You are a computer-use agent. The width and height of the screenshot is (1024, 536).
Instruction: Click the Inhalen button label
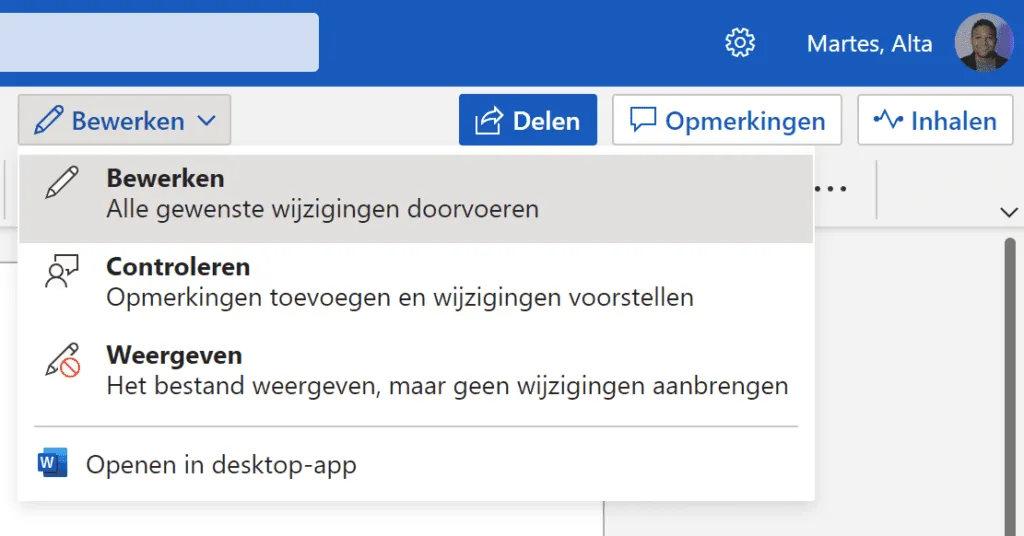point(953,121)
